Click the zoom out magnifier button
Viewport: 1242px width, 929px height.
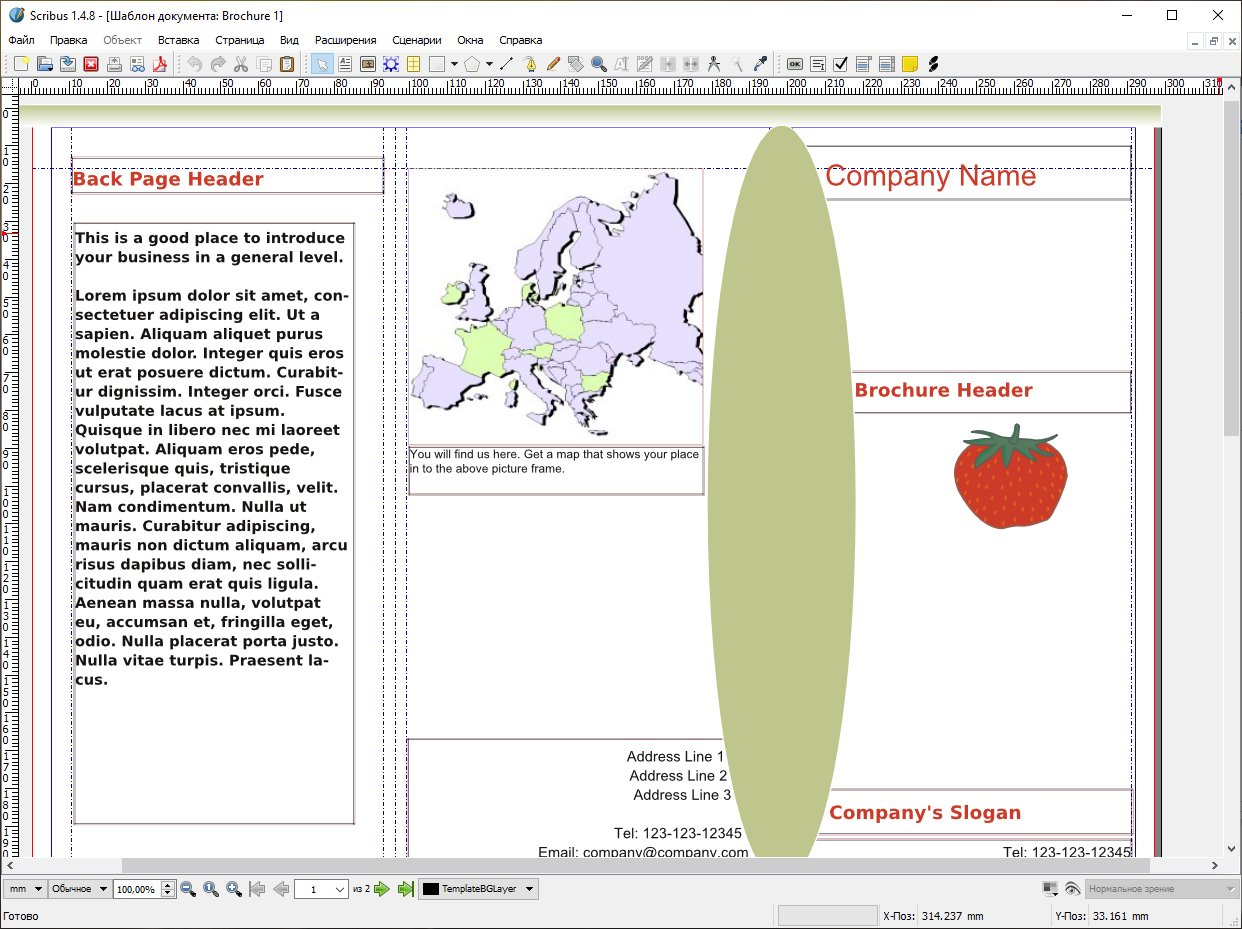click(188, 889)
